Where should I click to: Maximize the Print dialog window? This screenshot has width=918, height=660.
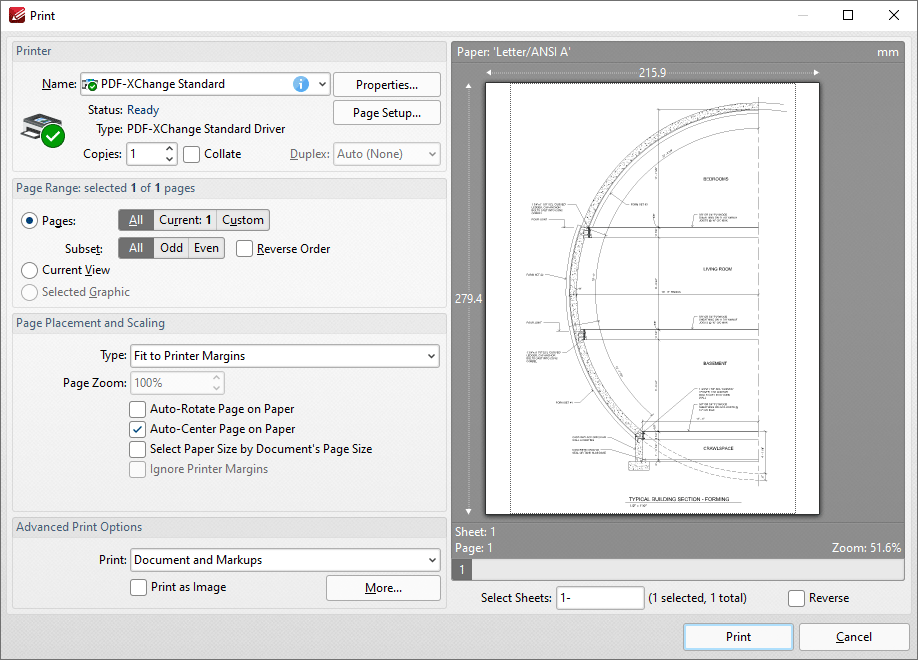pyautogui.click(x=848, y=15)
